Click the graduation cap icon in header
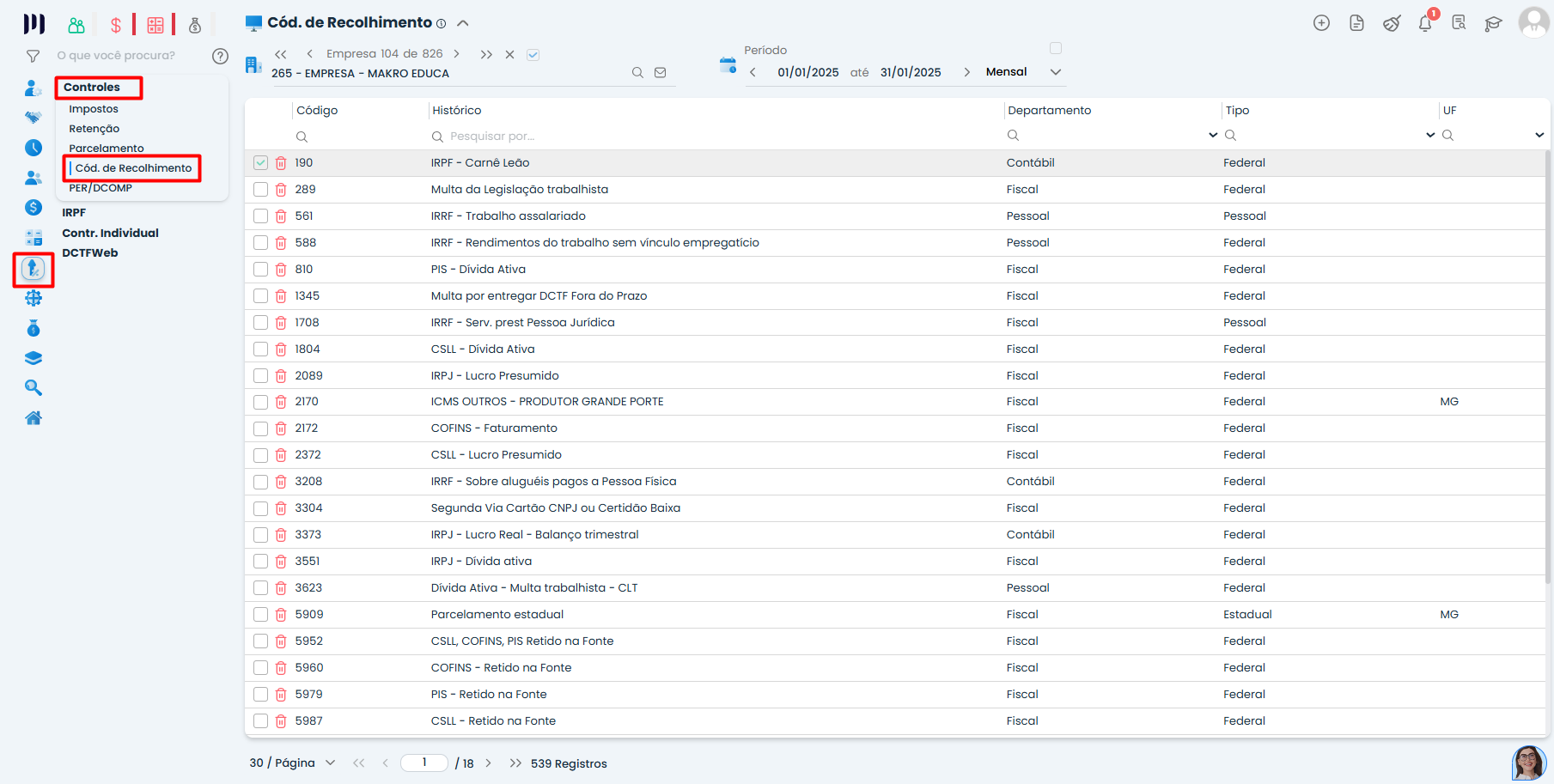The image size is (1554, 784). pyautogui.click(x=1493, y=23)
